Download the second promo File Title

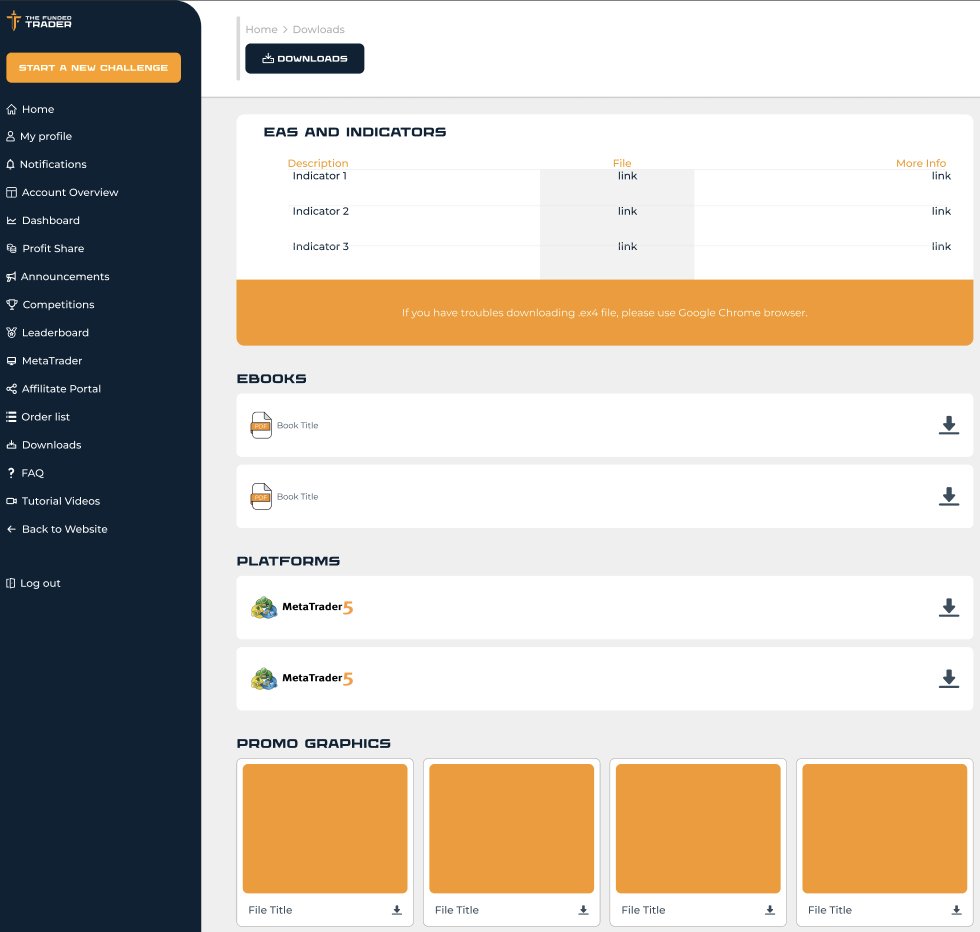[583, 910]
